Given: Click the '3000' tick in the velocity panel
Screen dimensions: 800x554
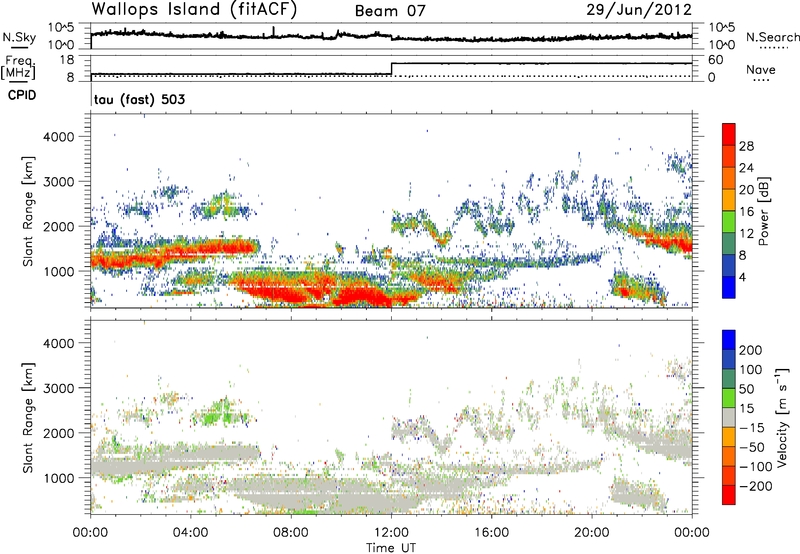Looking at the screenshot, I should pyautogui.click(x=58, y=388).
